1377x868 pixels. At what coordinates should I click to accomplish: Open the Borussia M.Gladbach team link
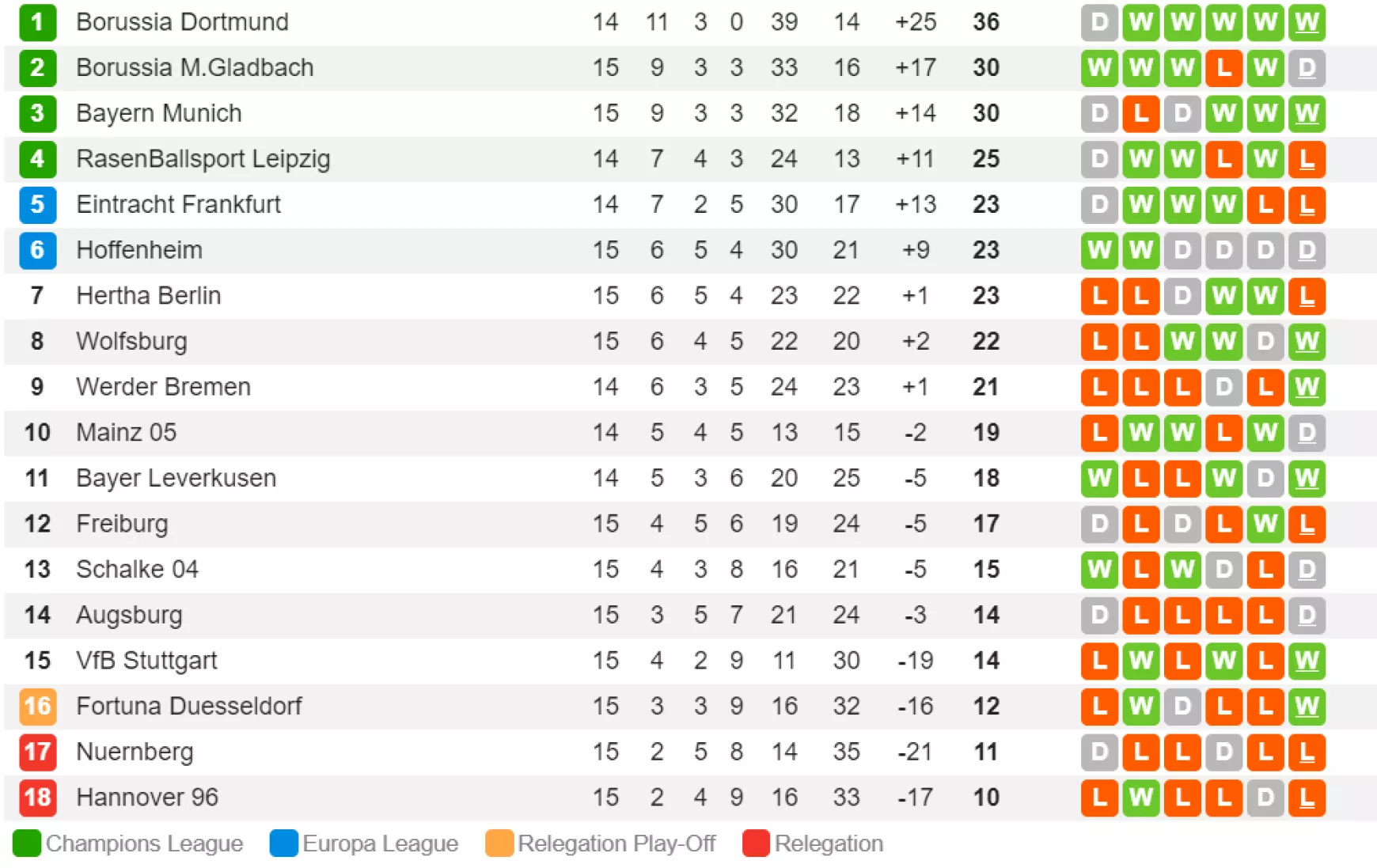pyautogui.click(x=195, y=67)
